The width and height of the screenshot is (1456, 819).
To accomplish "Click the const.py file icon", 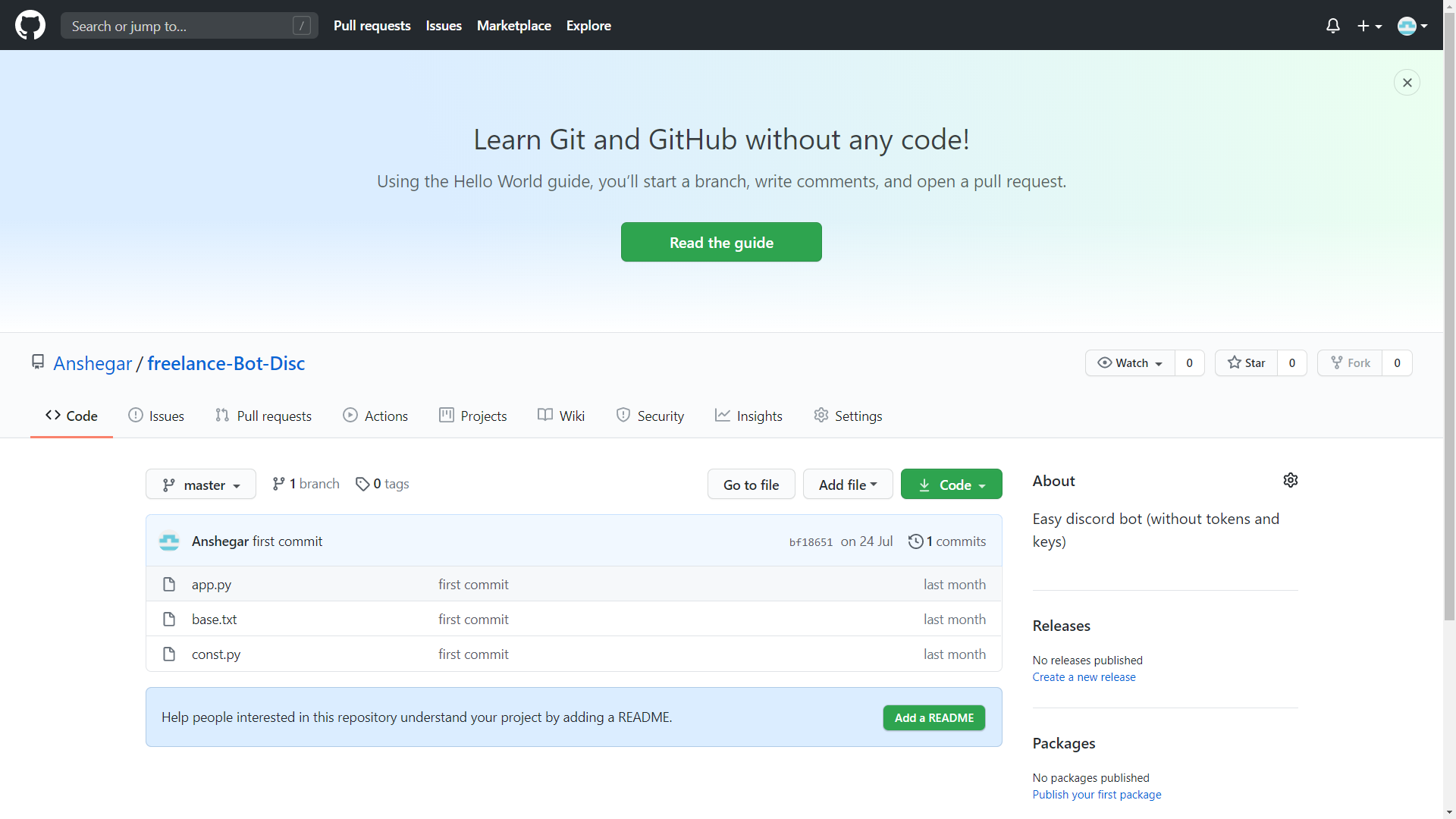I will coord(169,654).
